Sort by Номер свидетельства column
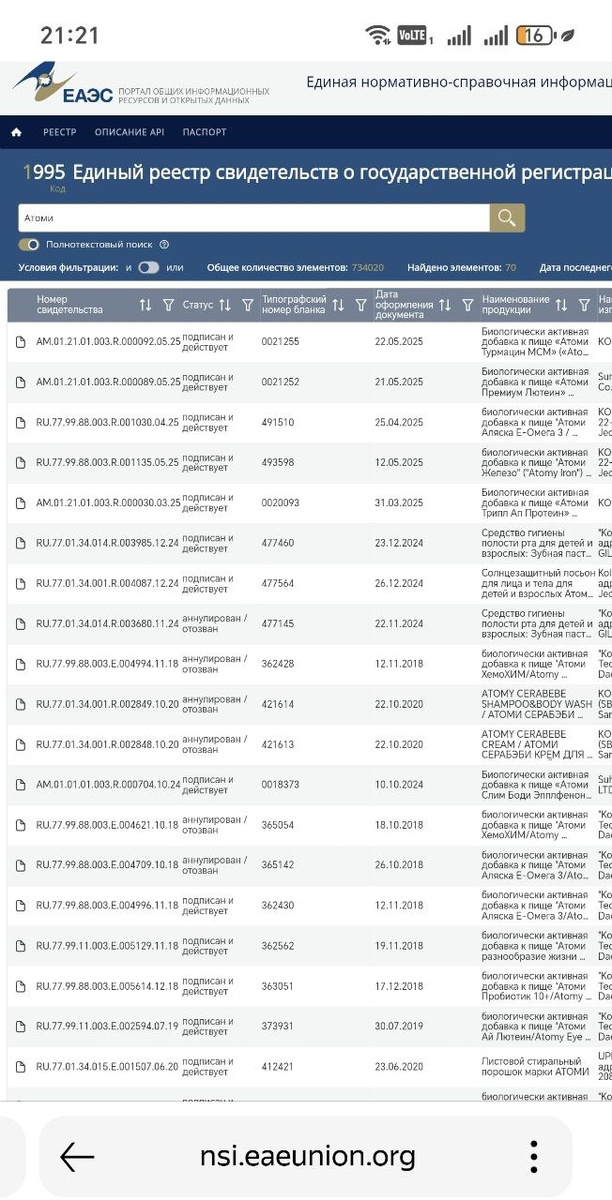 pyautogui.click(x=146, y=305)
